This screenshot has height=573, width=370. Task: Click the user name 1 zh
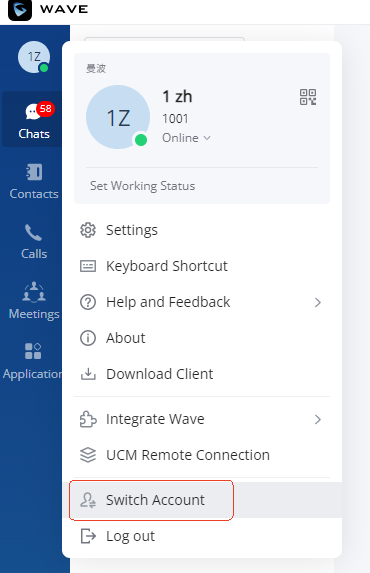pyautogui.click(x=177, y=97)
